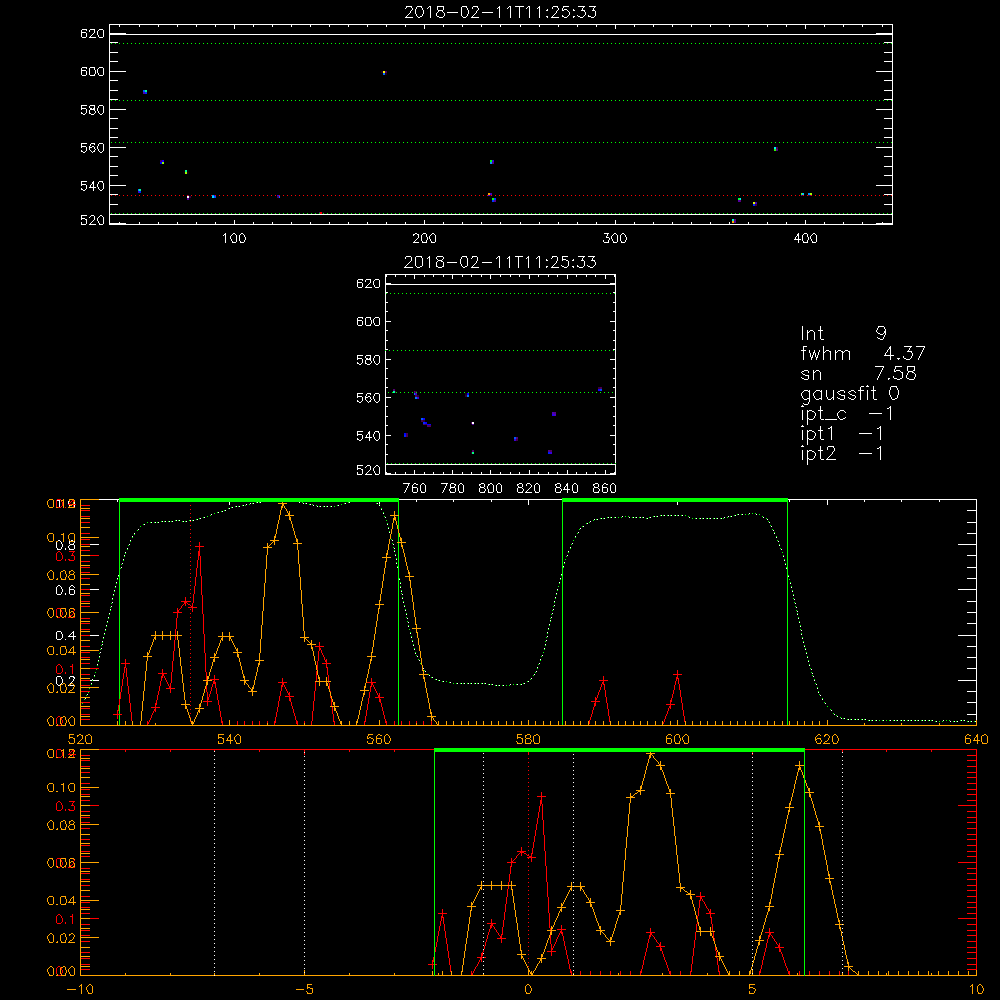
Task: Select the 'ipt_c -1' readout line
Action: click(x=847, y=414)
